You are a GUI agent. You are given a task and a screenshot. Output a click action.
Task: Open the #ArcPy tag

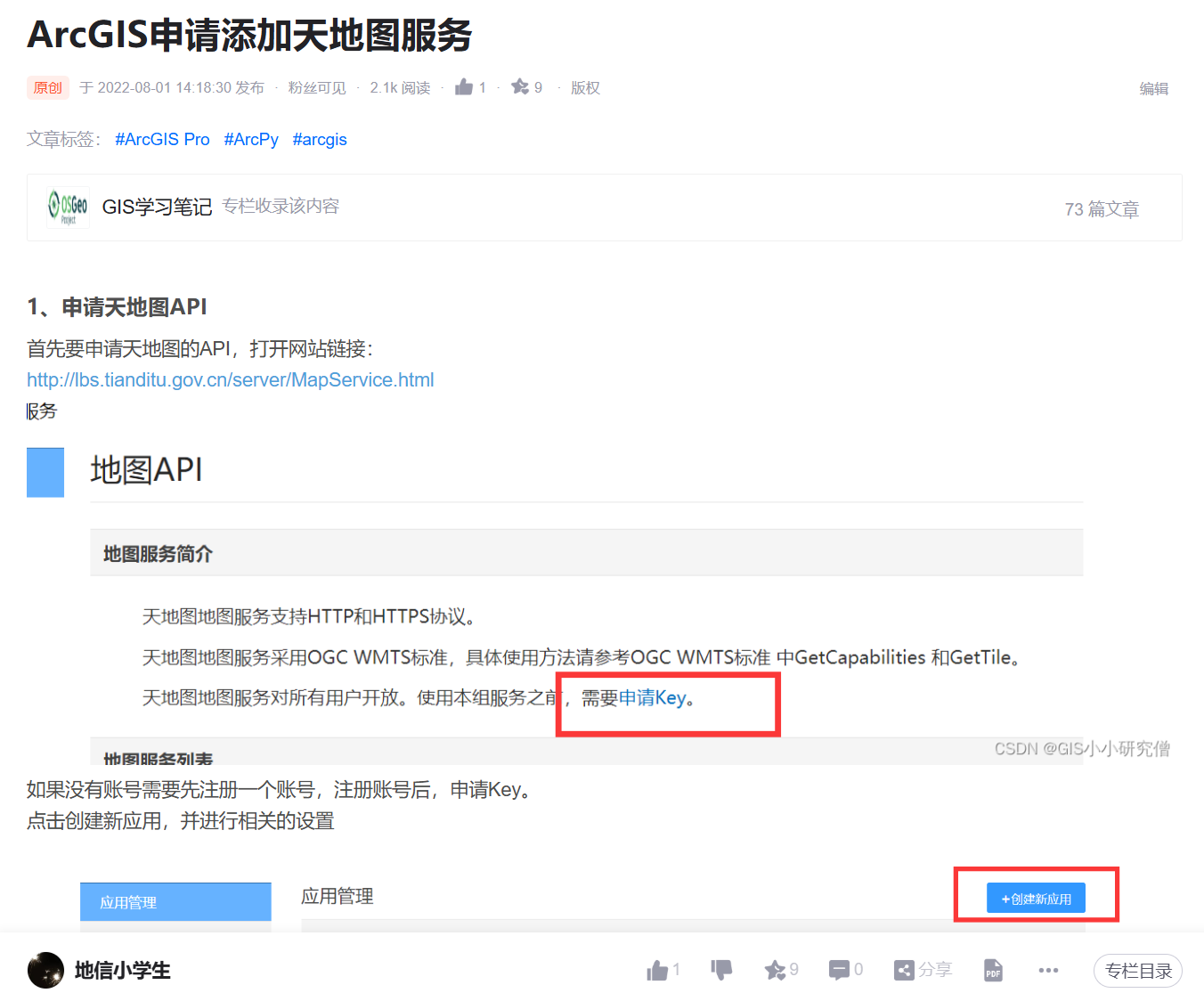pyautogui.click(x=251, y=140)
